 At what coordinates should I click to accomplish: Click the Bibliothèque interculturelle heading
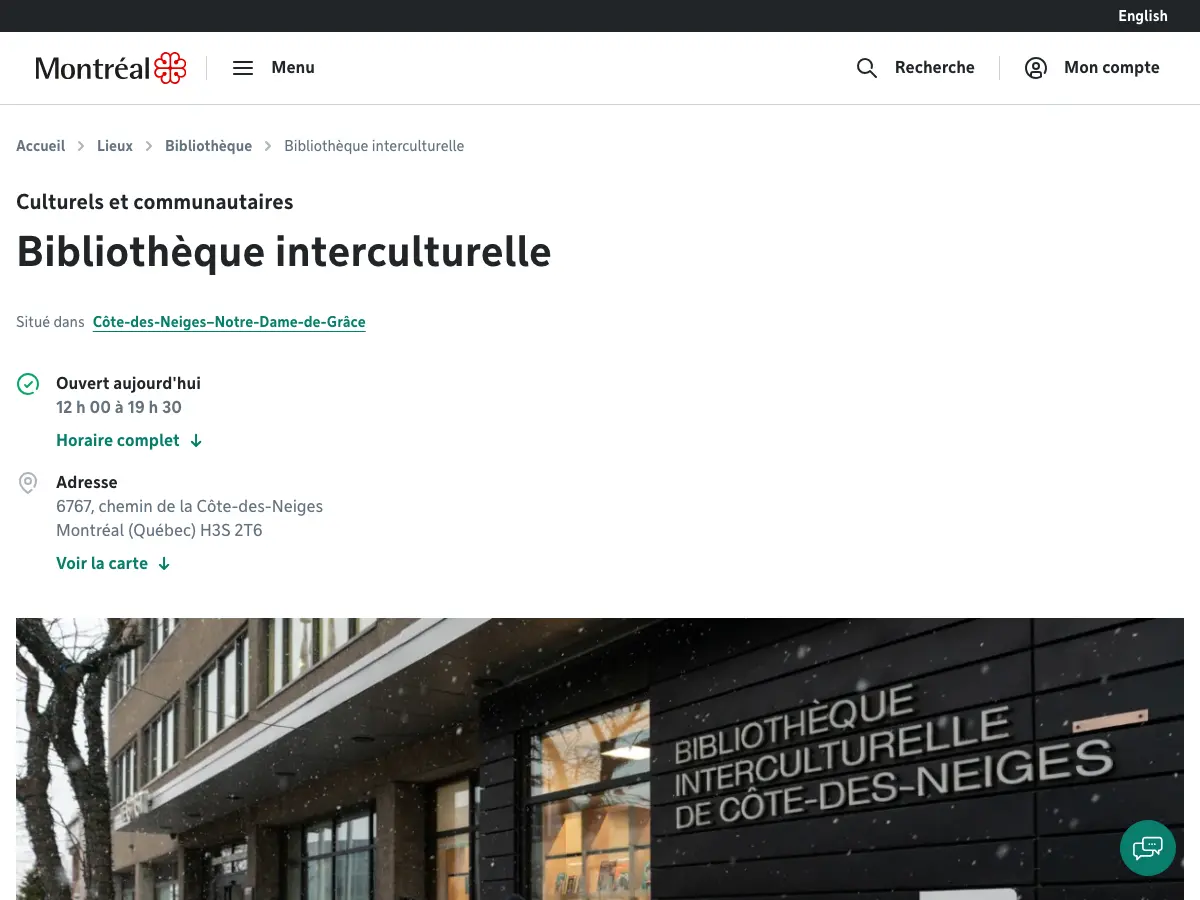tap(284, 251)
